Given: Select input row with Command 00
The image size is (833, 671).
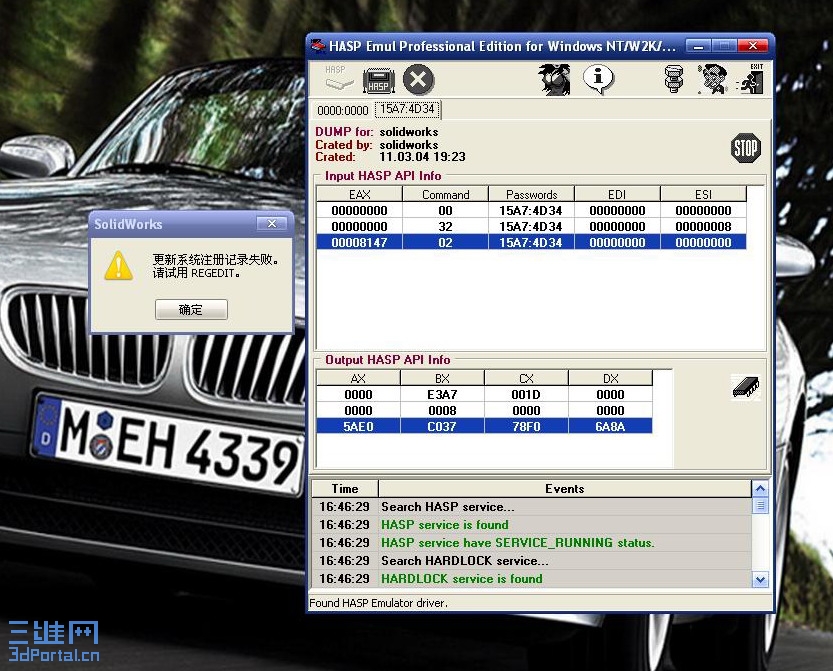Looking at the screenshot, I should tap(531, 210).
